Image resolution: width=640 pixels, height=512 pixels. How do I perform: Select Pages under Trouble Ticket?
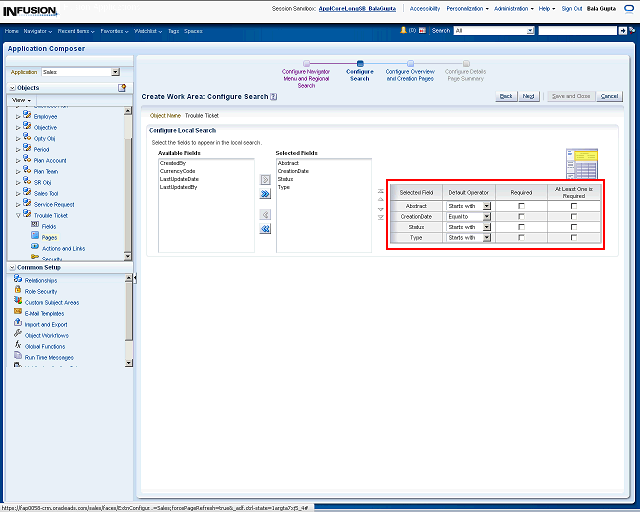(49, 237)
